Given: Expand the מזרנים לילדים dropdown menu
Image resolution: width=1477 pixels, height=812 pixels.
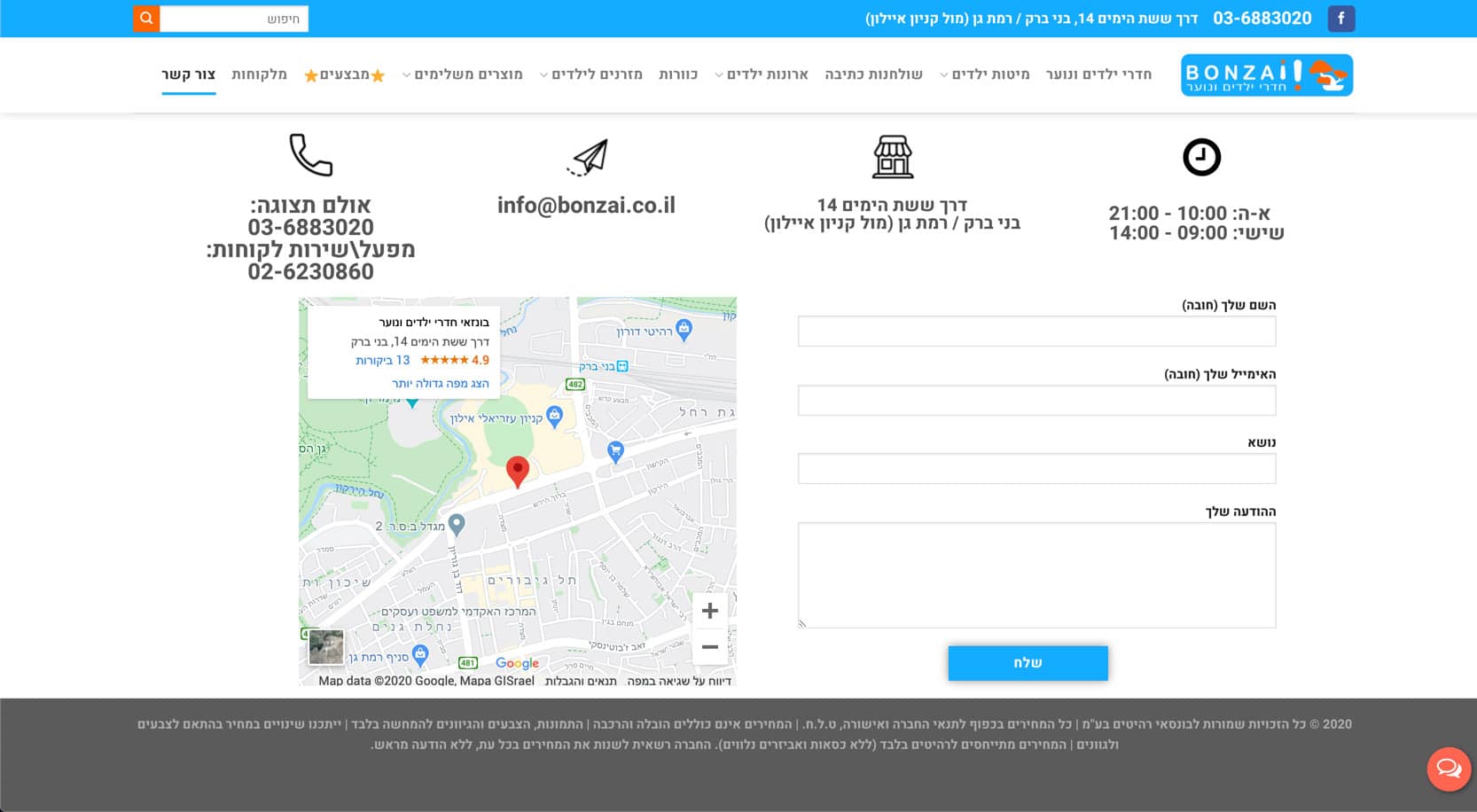Looking at the screenshot, I should (590, 74).
